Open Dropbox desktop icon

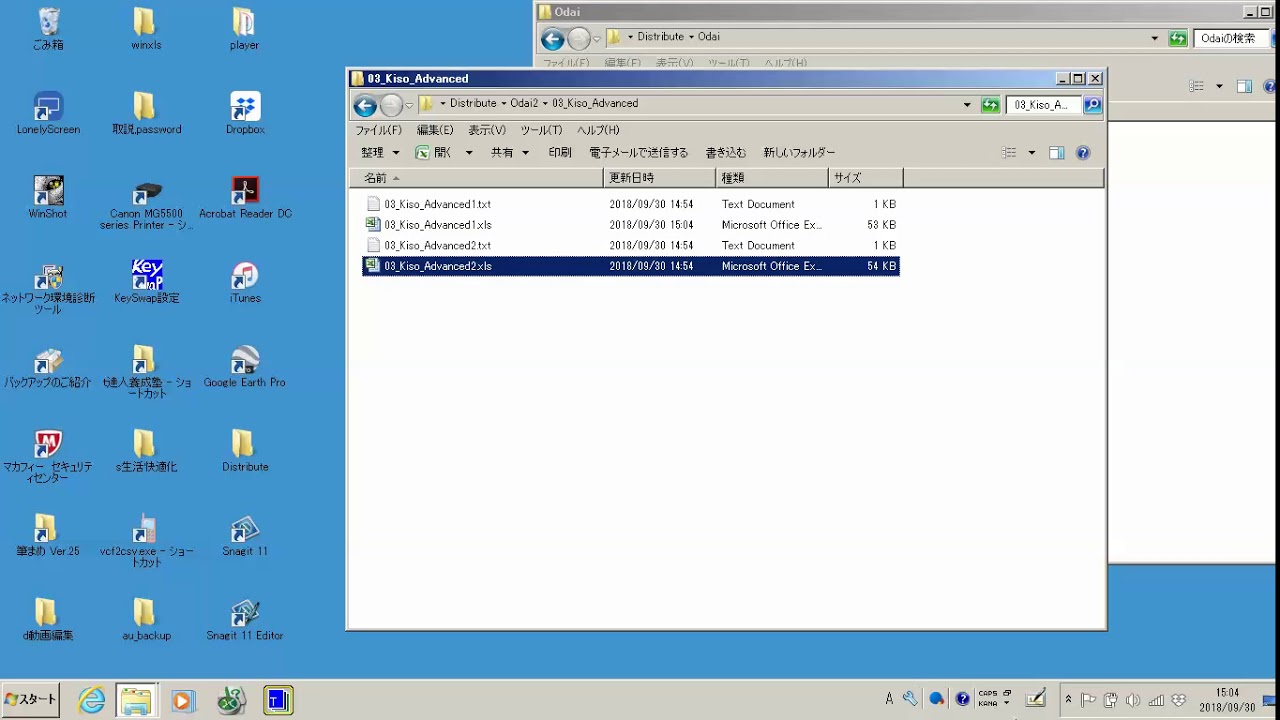244,114
